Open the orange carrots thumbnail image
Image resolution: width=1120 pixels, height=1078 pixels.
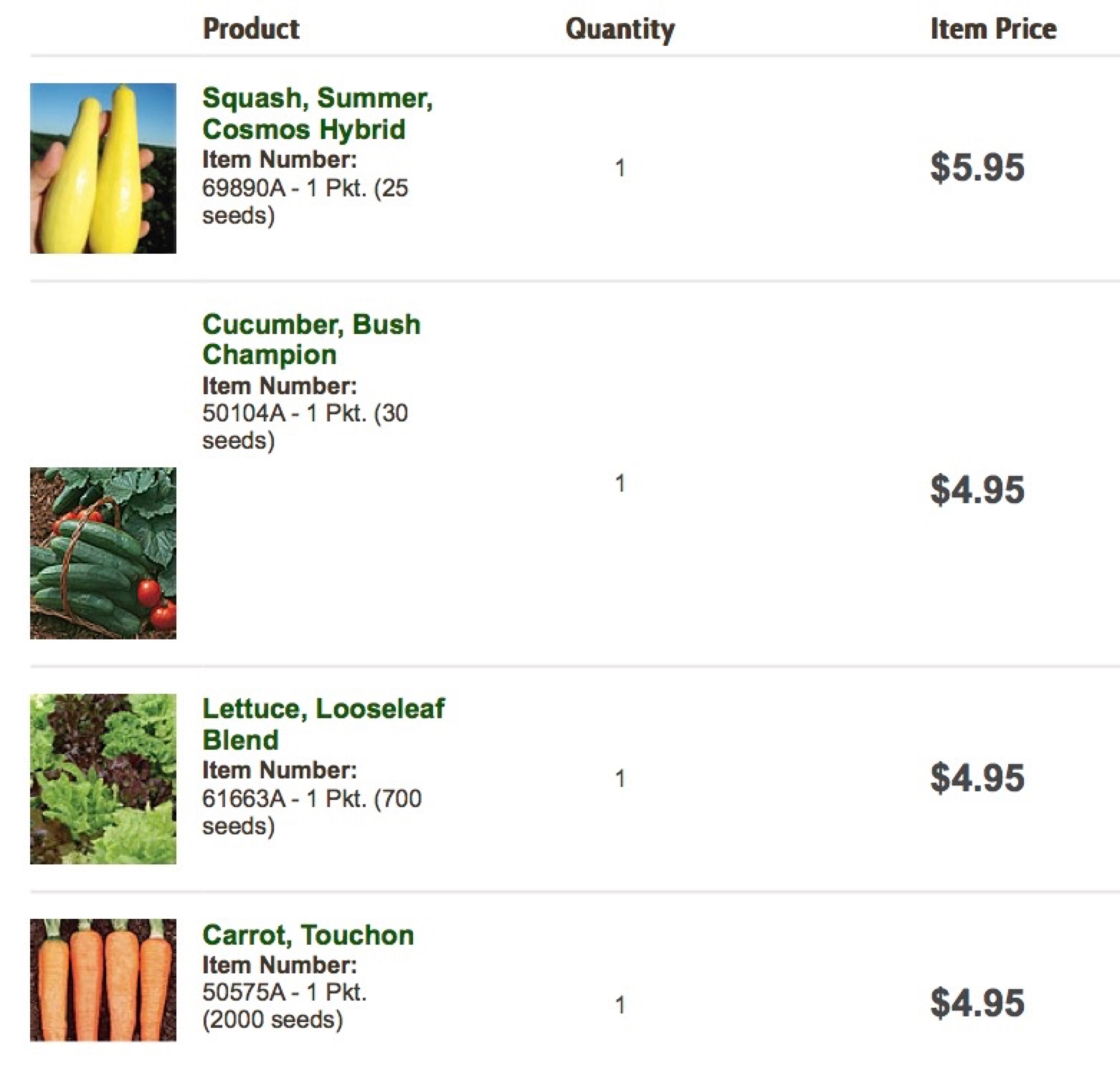103,979
